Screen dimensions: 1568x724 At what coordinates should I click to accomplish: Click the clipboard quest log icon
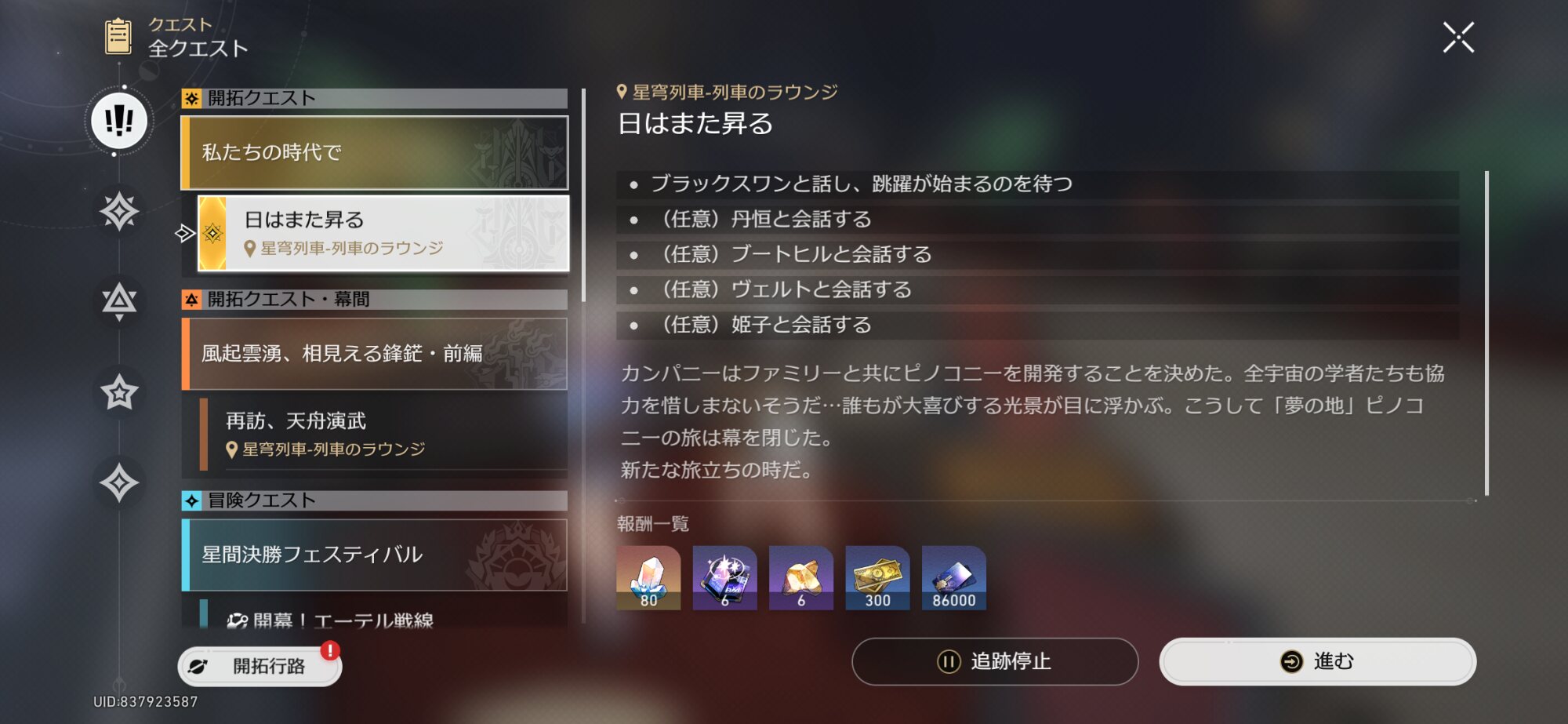click(118, 36)
